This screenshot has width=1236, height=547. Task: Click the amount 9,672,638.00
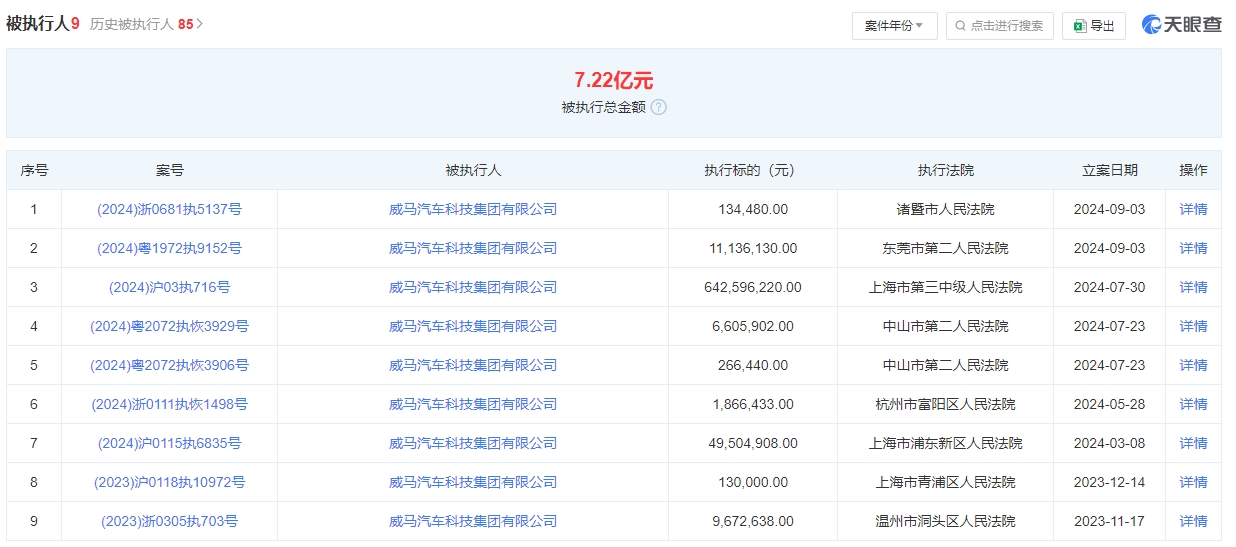[753, 521]
